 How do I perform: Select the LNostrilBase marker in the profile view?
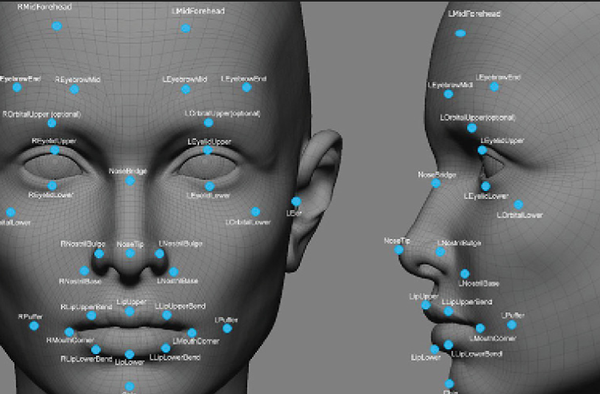(x=465, y=274)
